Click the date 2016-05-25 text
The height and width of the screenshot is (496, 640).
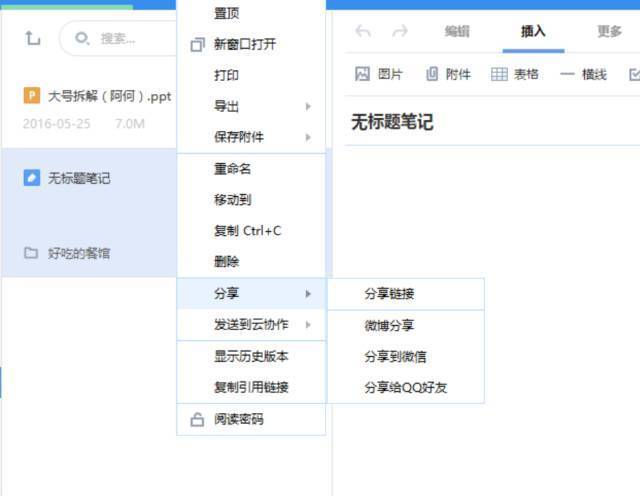click(x=56, y=124)
